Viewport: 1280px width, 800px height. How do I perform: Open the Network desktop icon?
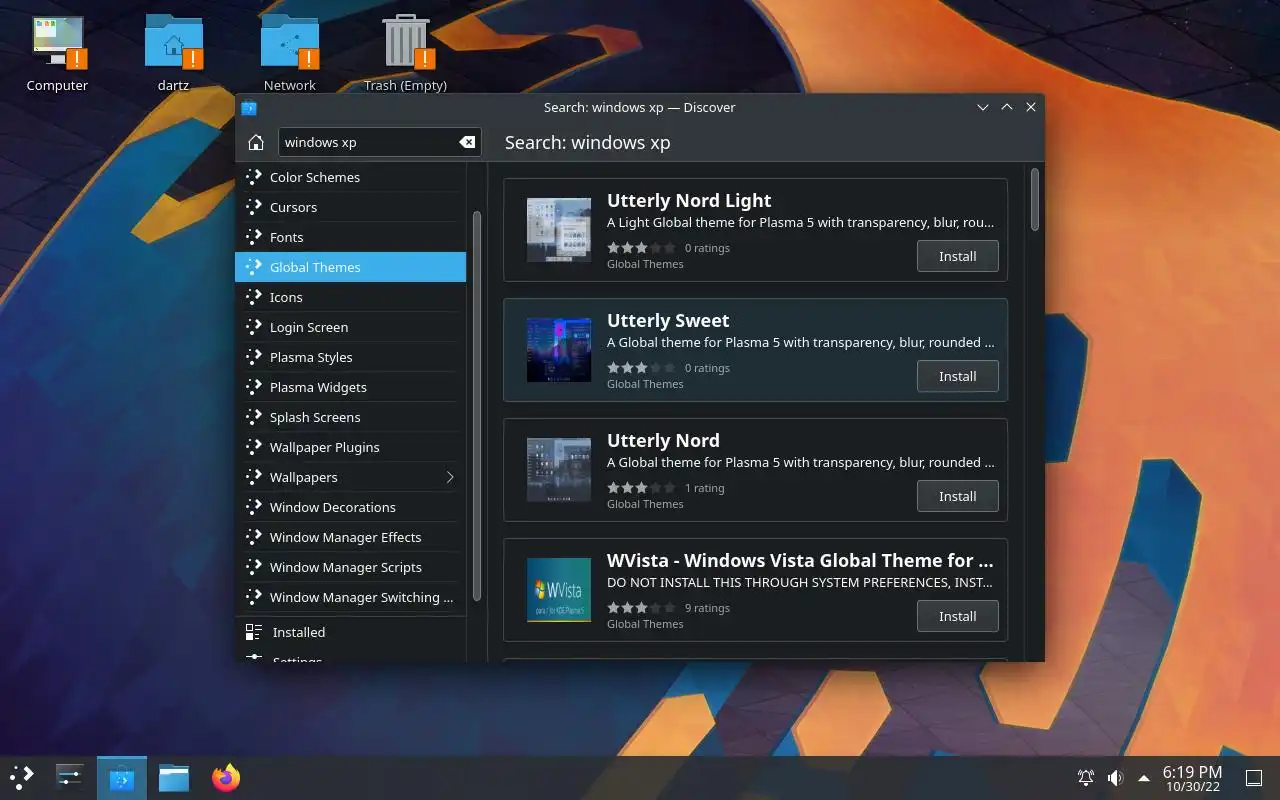(289, 52)
